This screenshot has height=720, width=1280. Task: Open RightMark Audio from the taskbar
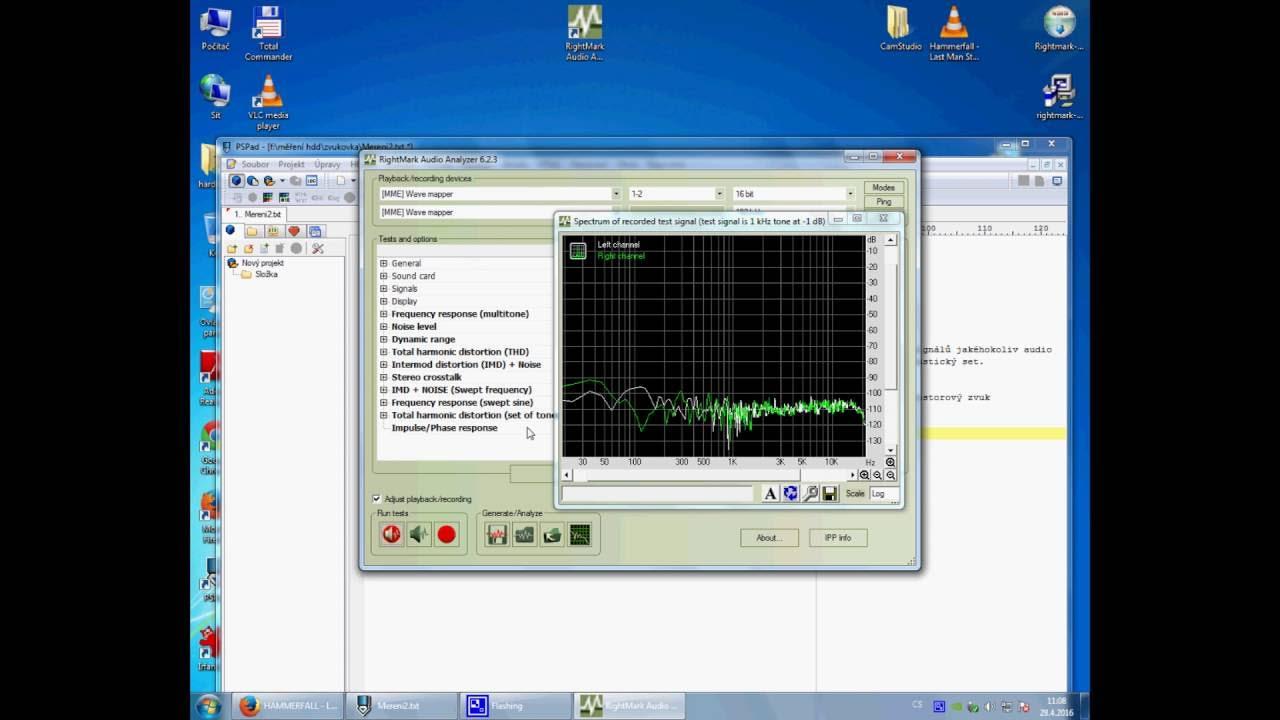tap(628, 705)
